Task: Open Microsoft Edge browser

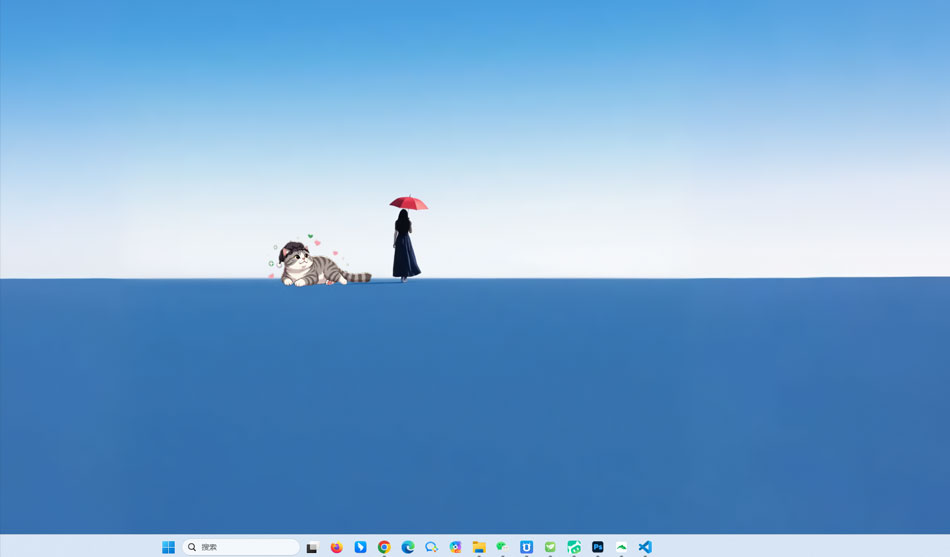Action: click(x=408, y=547)
